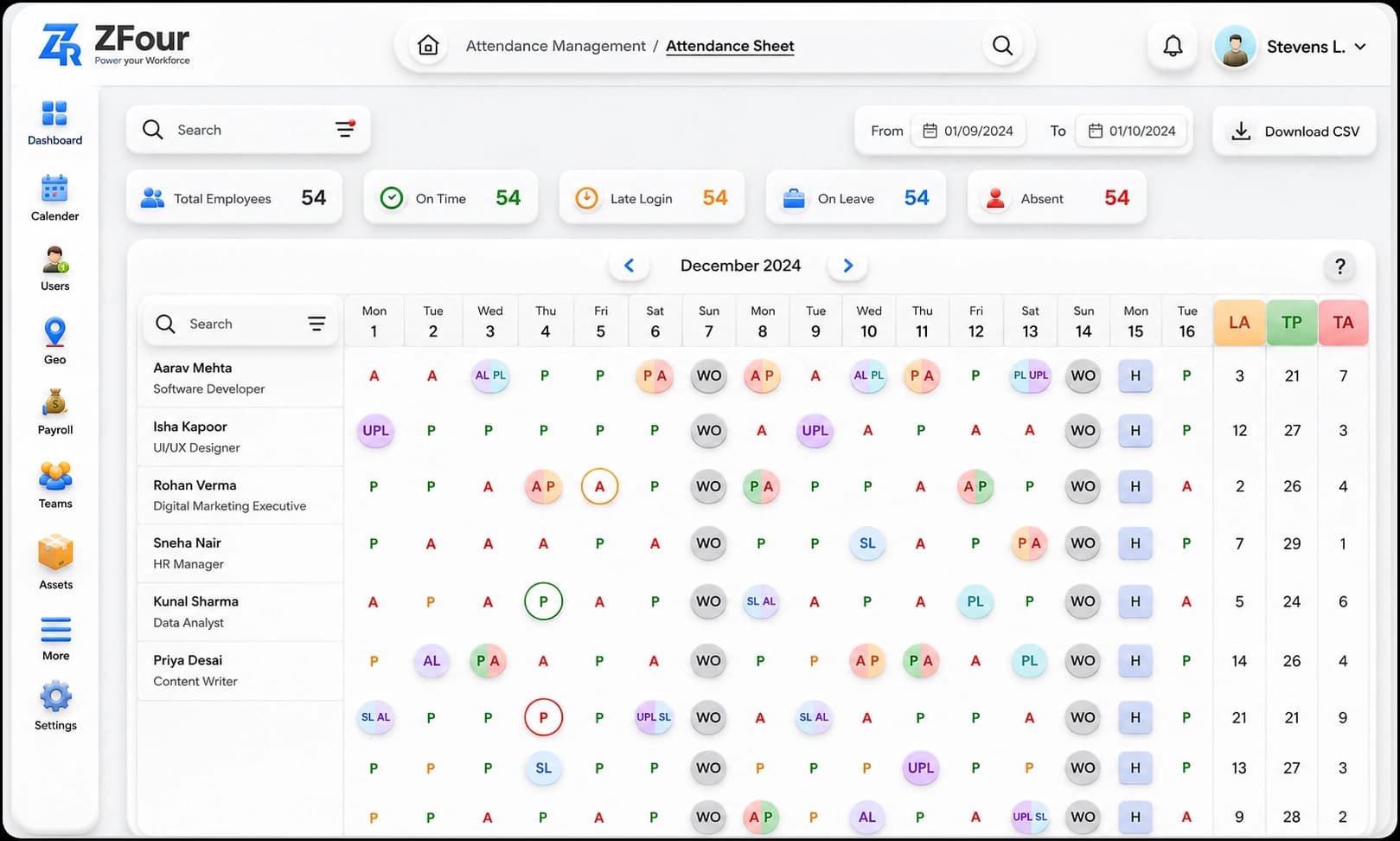The width and height of the screenshot is (1400, 841).
Task: Open Priya Desai employee row
Action: pyautogui.click(x=240, y=671)
